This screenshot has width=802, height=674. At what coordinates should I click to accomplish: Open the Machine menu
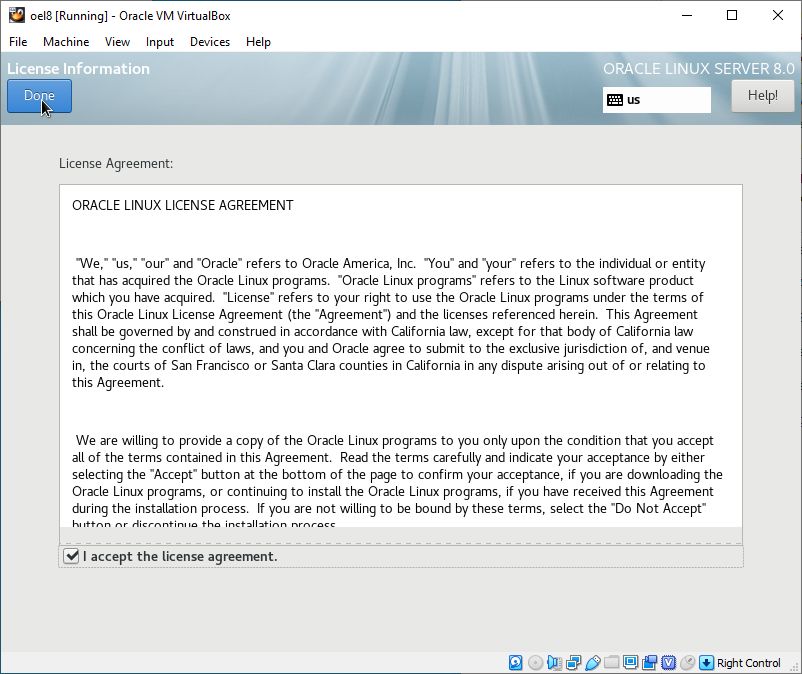pos(66,42)
